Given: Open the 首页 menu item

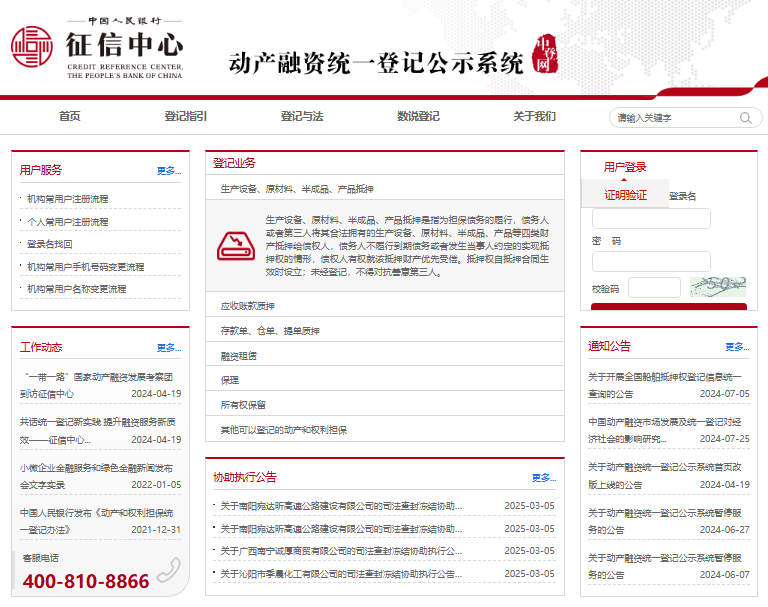Looking at the screenshot, I should 70,117.
